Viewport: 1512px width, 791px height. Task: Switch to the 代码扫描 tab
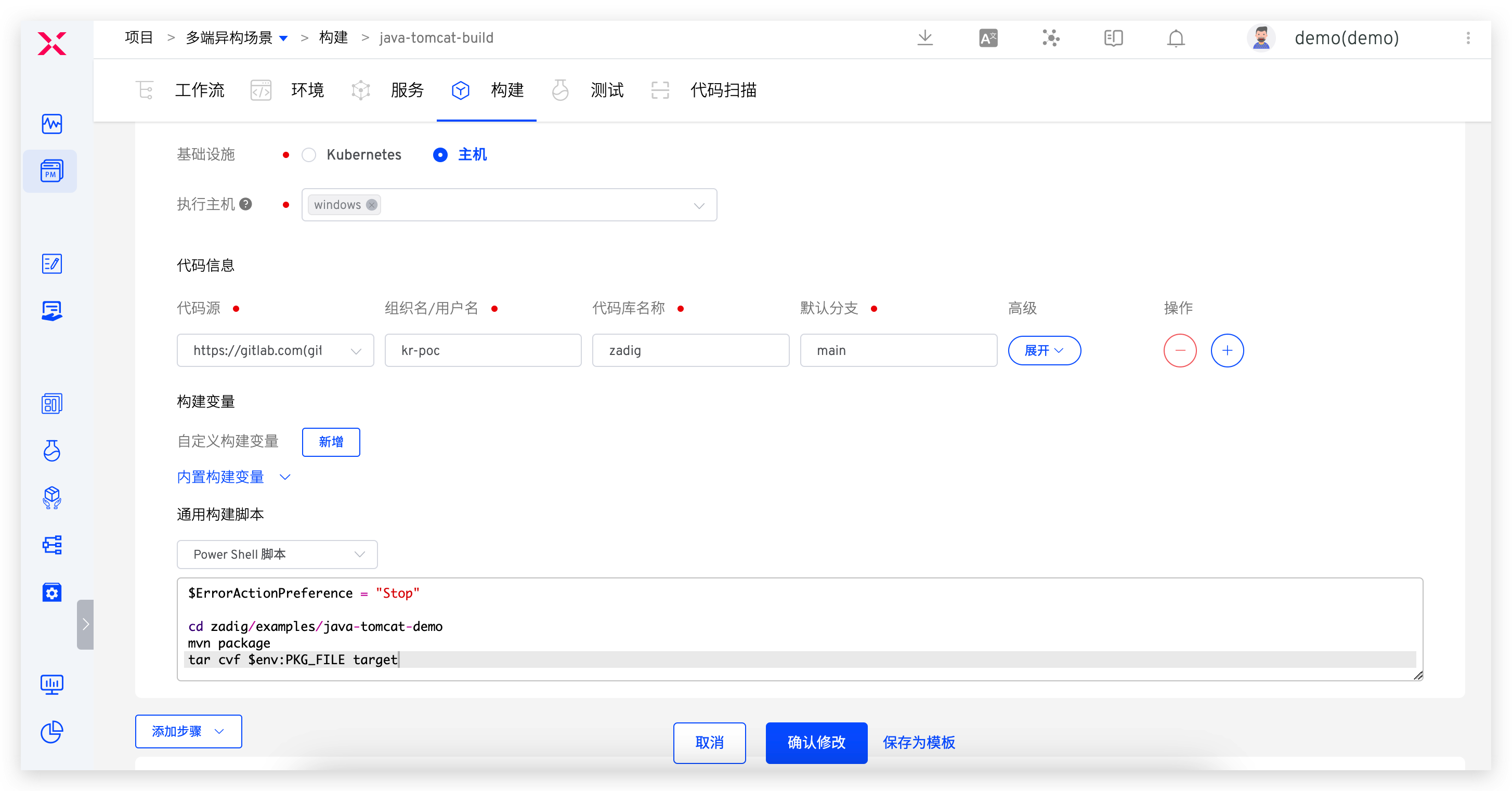[x=723, y=90]
